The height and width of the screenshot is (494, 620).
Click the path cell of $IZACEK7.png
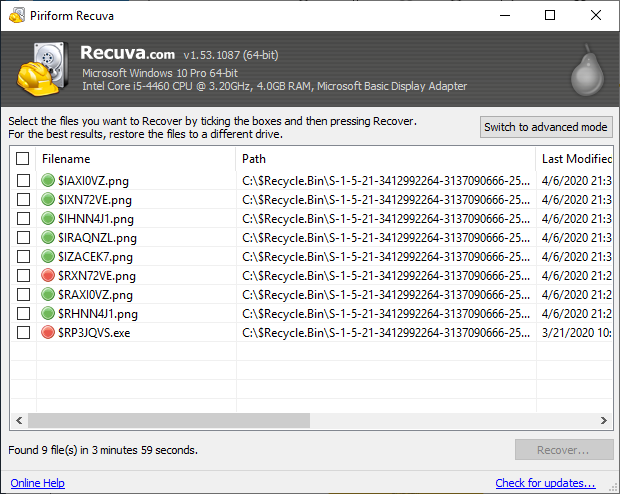(x=386, y=257)
